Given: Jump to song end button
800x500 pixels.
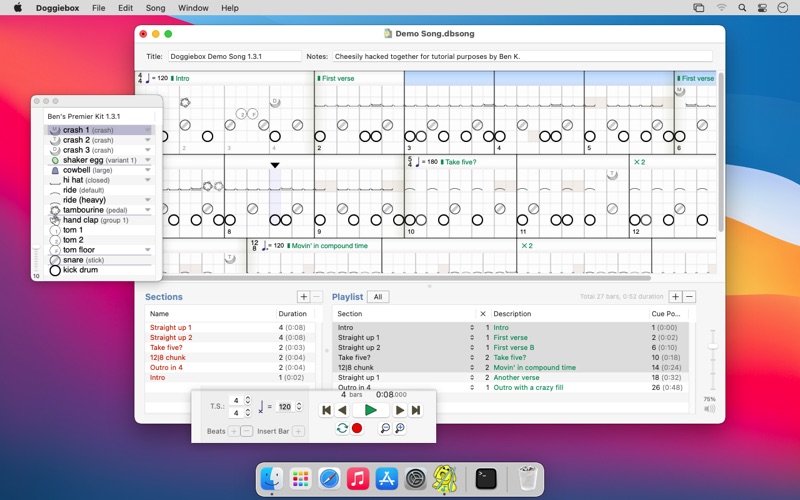Looking at the screenshot, I should coord(416,410).
